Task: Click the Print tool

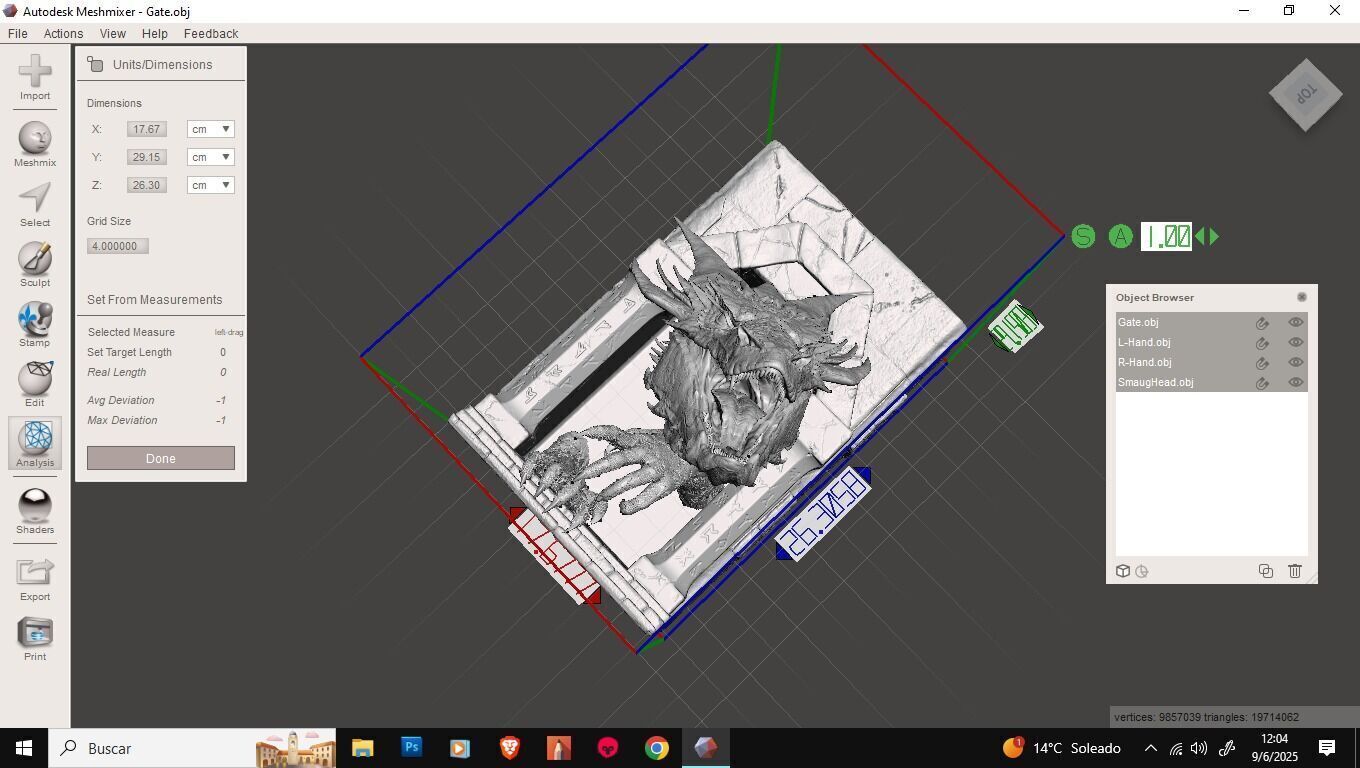Action: pos(35,639)
